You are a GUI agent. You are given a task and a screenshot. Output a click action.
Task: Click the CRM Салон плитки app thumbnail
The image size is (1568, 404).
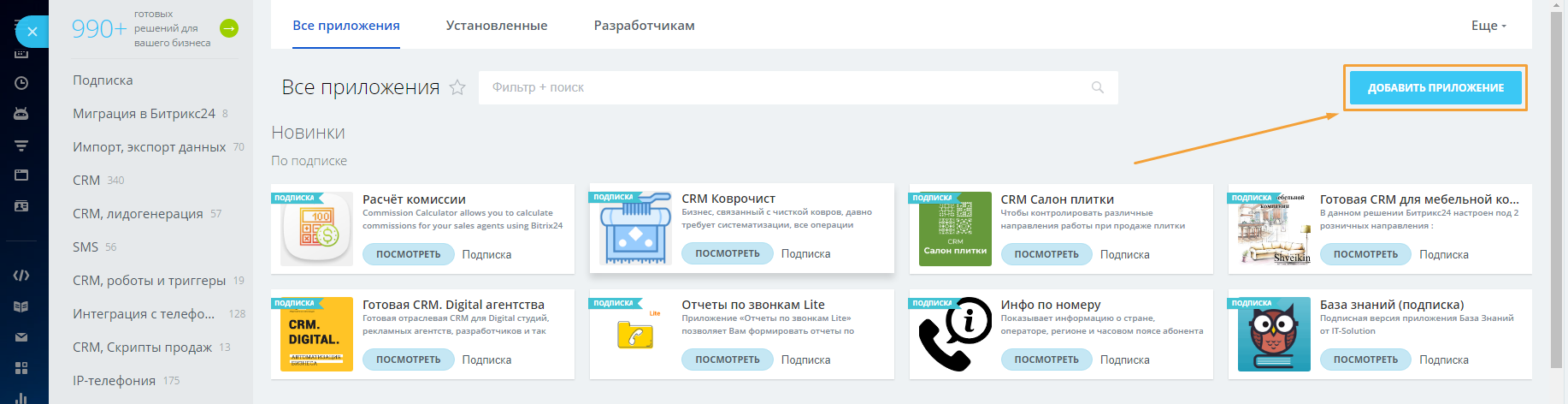coord(955,229)
